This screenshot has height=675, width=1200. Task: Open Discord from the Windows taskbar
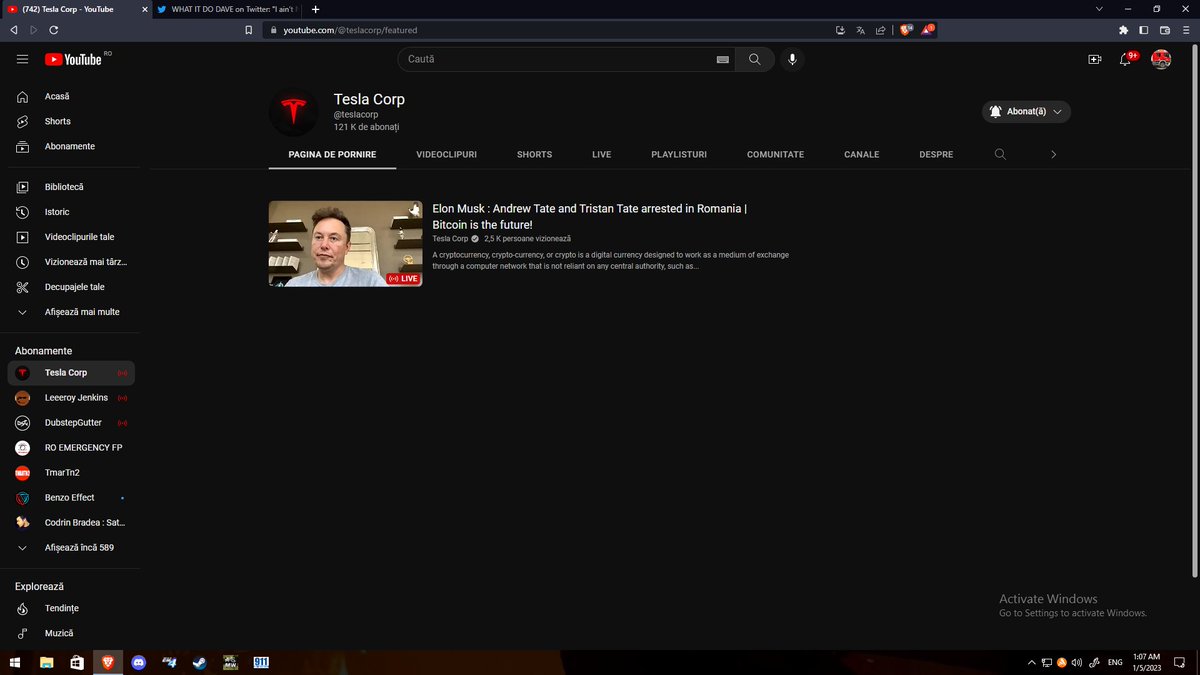138,662
